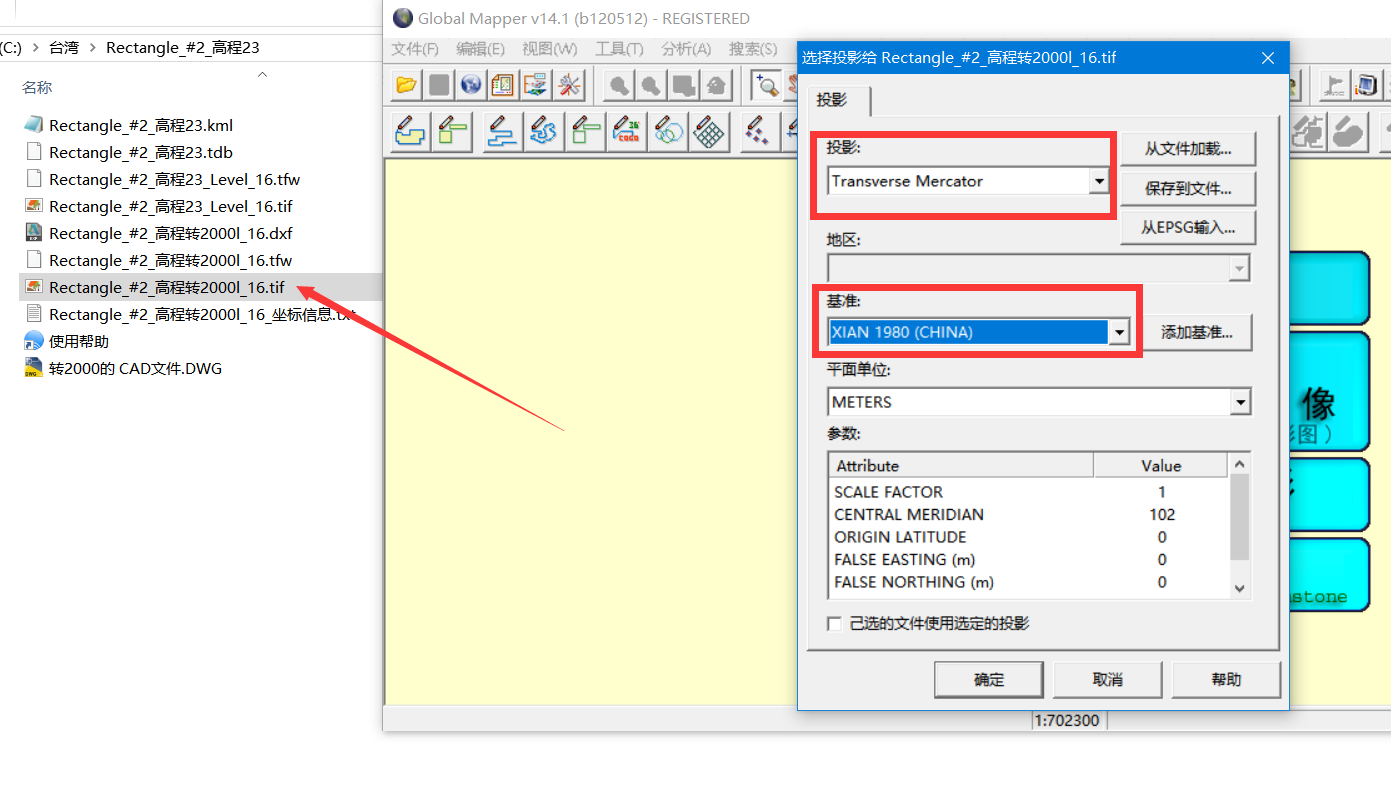Open the 分析(A) menu

click(686, 49)
